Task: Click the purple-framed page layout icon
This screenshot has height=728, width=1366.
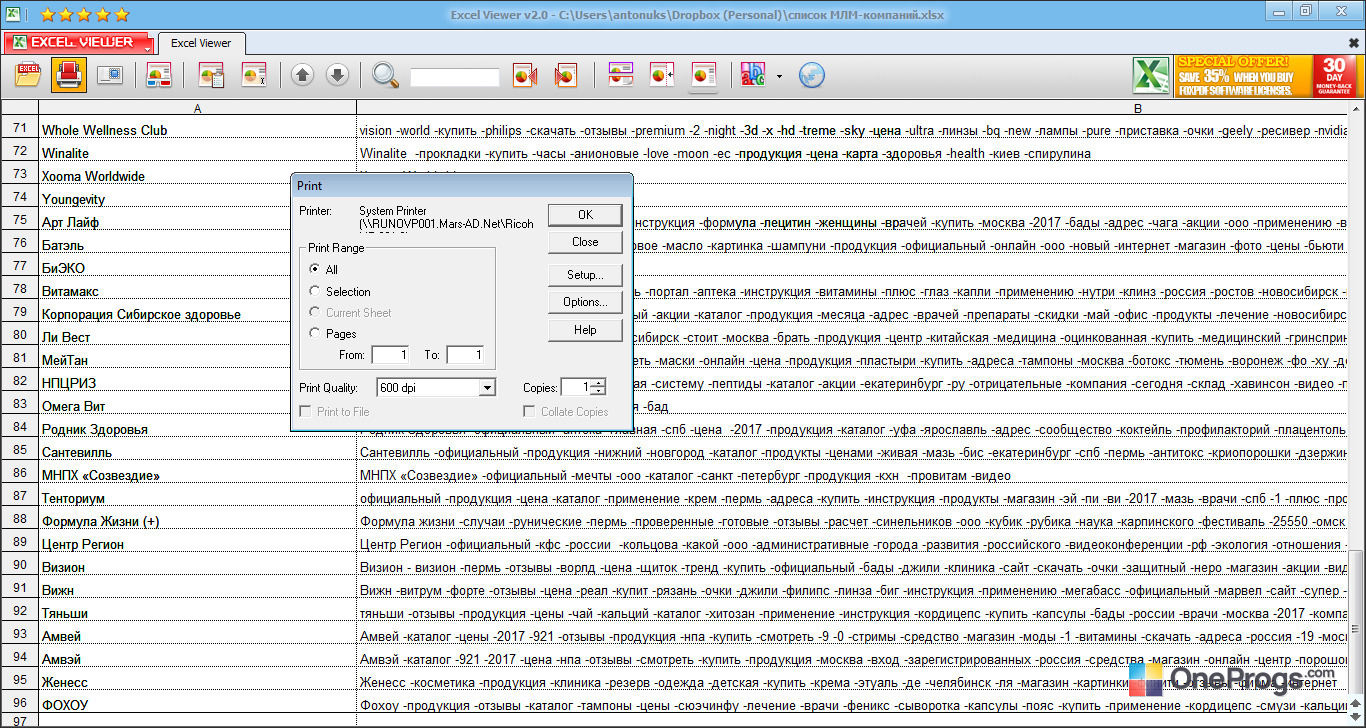Action: (621, 75)
